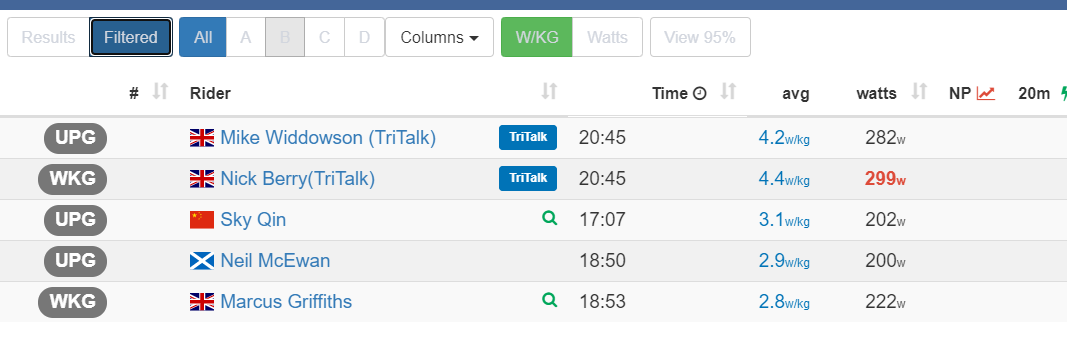The height and width of the screenshot is (364, 1067).
Task: Click the UPG badge for Neil McEwan
Action: [76, 261]
